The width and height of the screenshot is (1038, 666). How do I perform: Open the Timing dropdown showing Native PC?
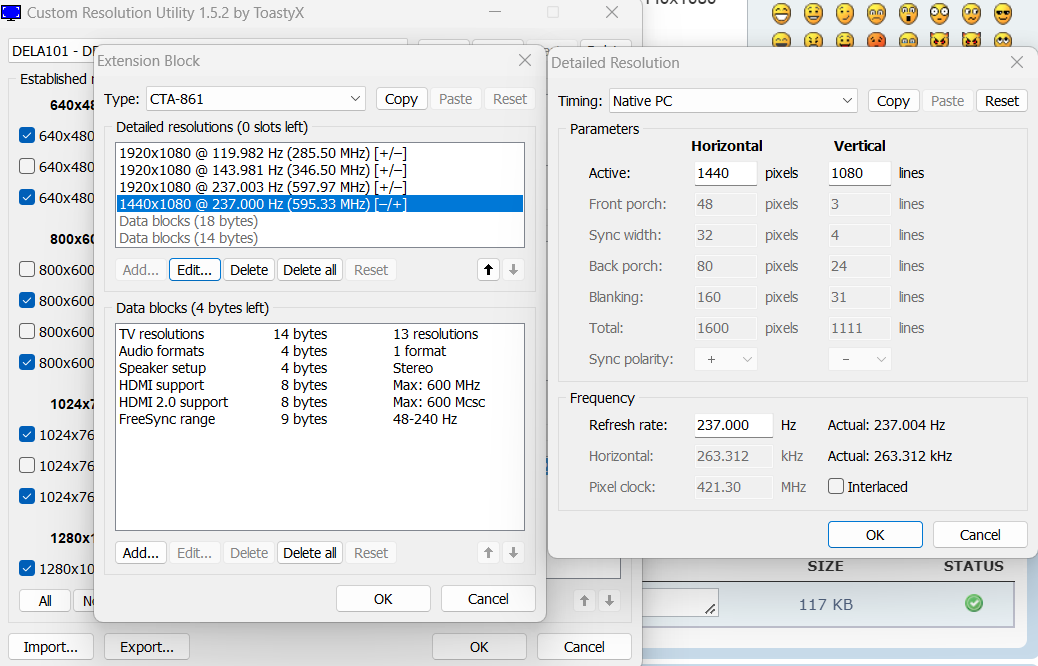pyautogui.click(x=733, y=101)
